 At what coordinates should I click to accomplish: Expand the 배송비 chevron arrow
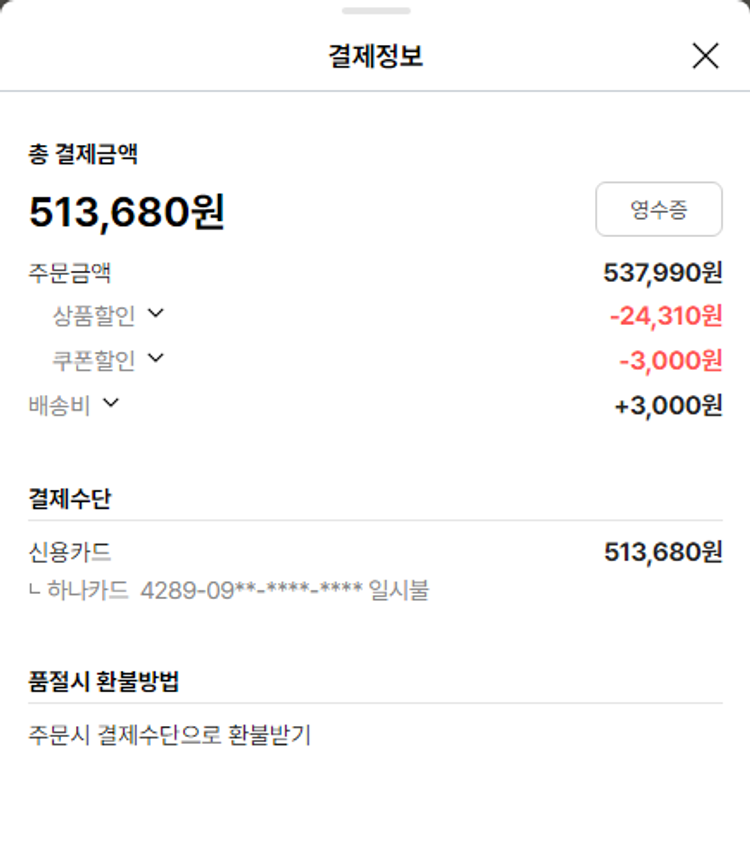click(x=111, y=403)
